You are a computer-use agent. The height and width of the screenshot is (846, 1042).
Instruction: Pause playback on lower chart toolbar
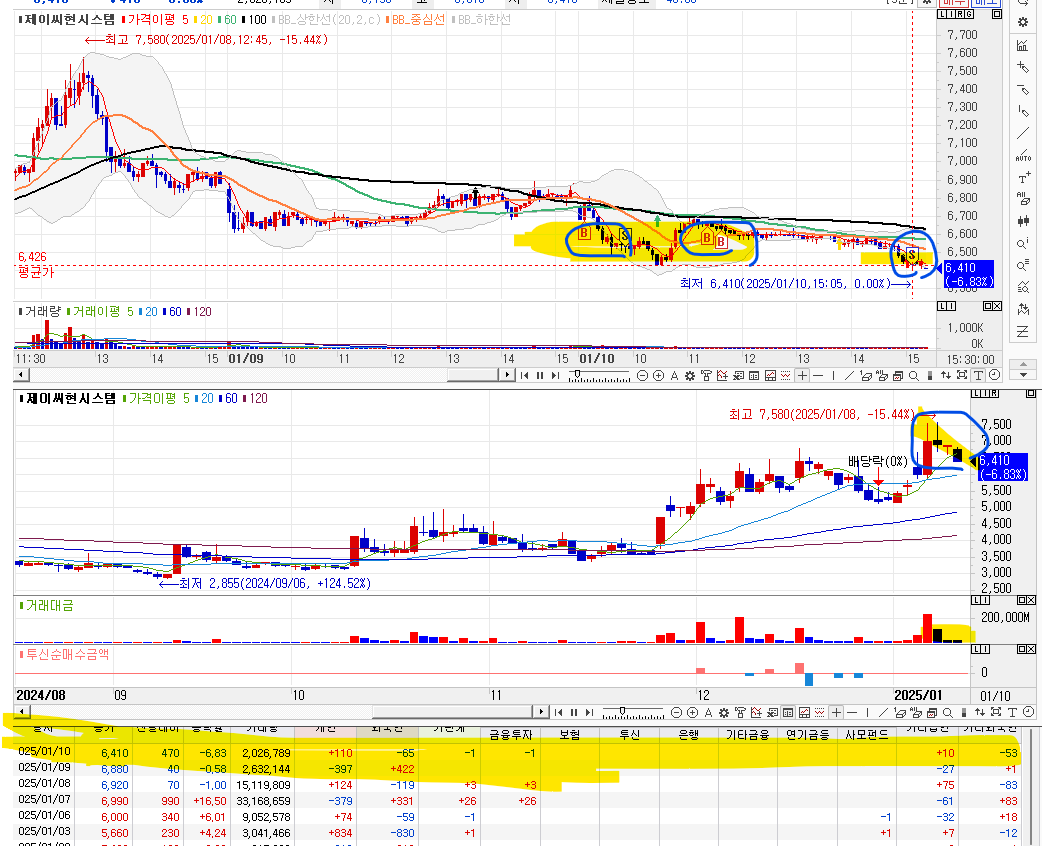coord(574,712)
